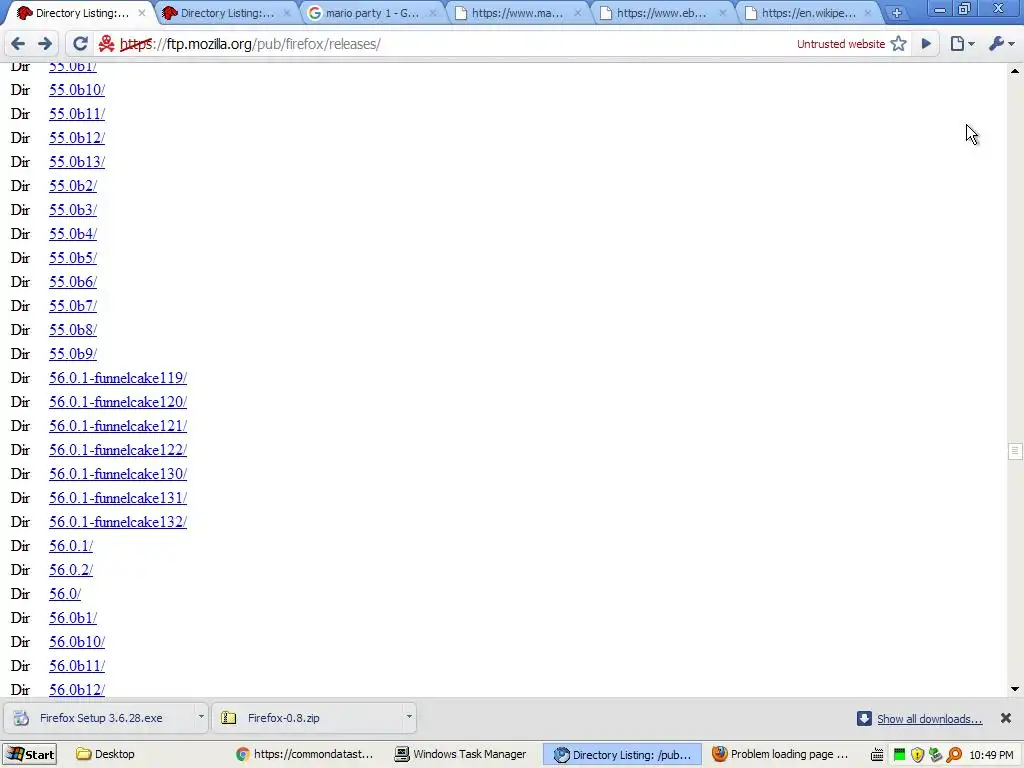Expand options for Firefox Setup 3.6.28.exe download
This screenshot has height=768, width=1024.
[201, 717]
